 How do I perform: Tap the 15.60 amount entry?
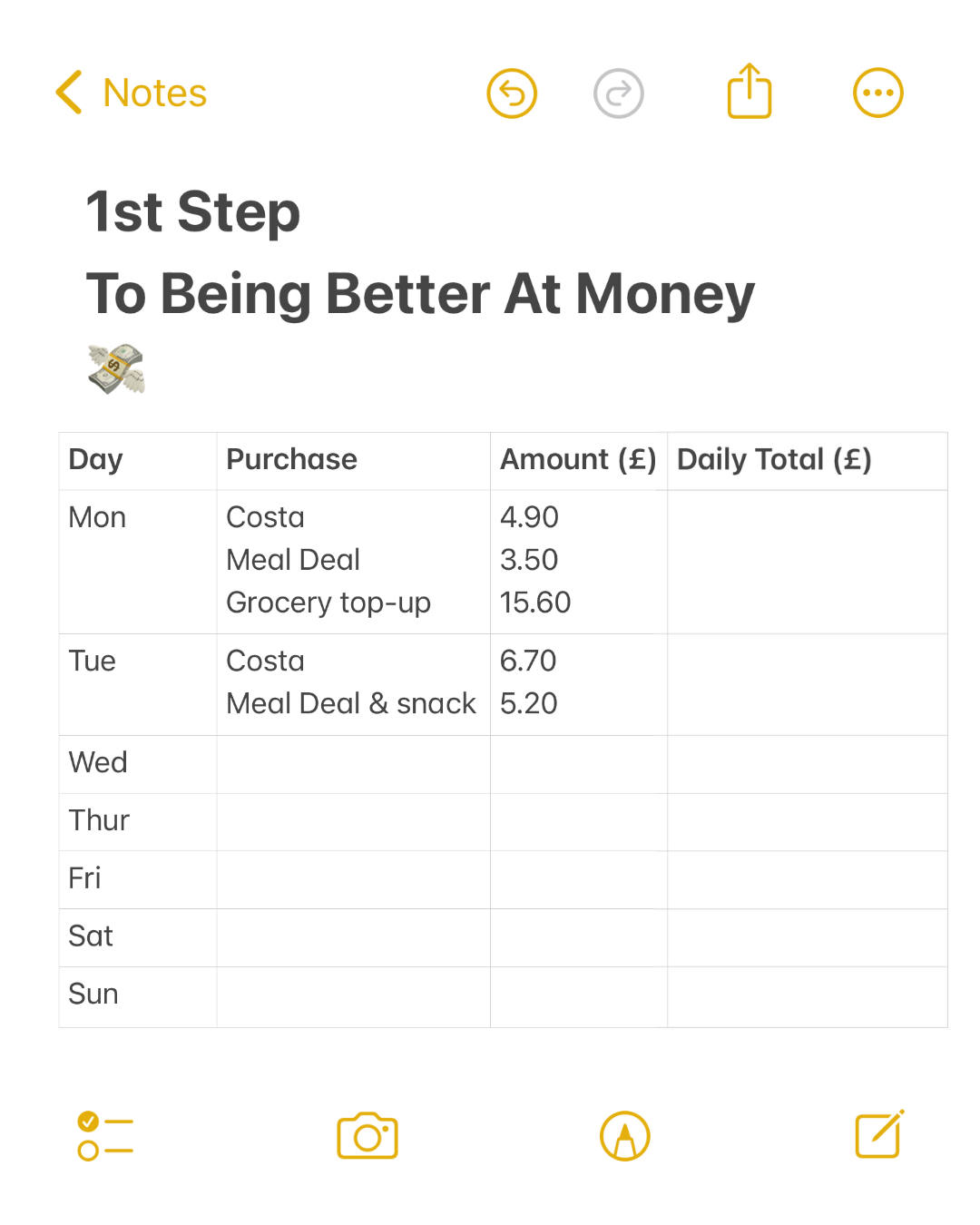coord(535,603)
